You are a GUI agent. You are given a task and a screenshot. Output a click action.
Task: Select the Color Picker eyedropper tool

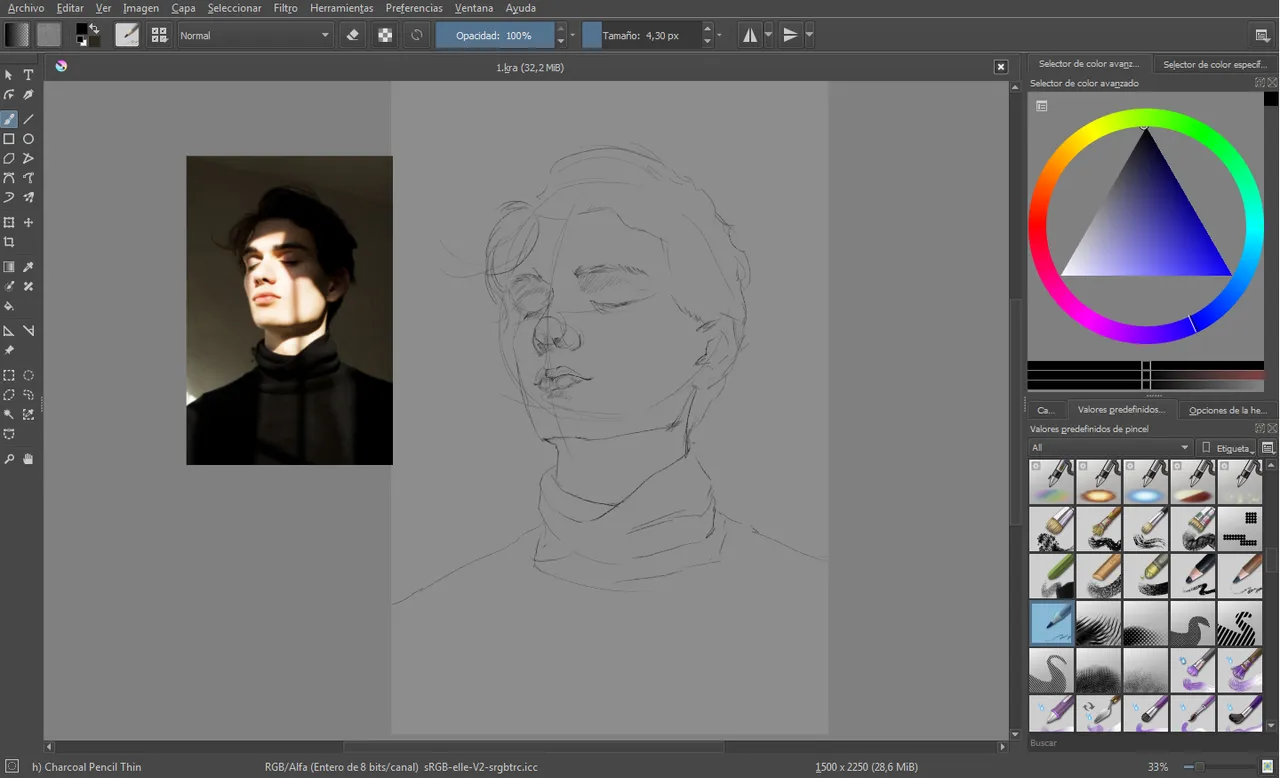pos(28,267)
